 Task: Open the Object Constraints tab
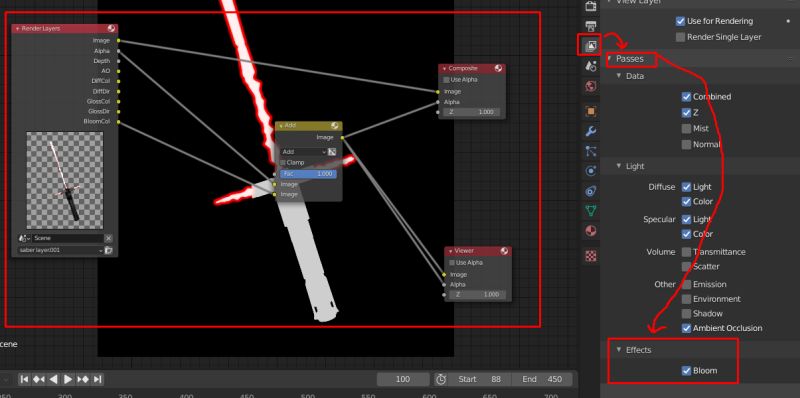pos(590,191)
